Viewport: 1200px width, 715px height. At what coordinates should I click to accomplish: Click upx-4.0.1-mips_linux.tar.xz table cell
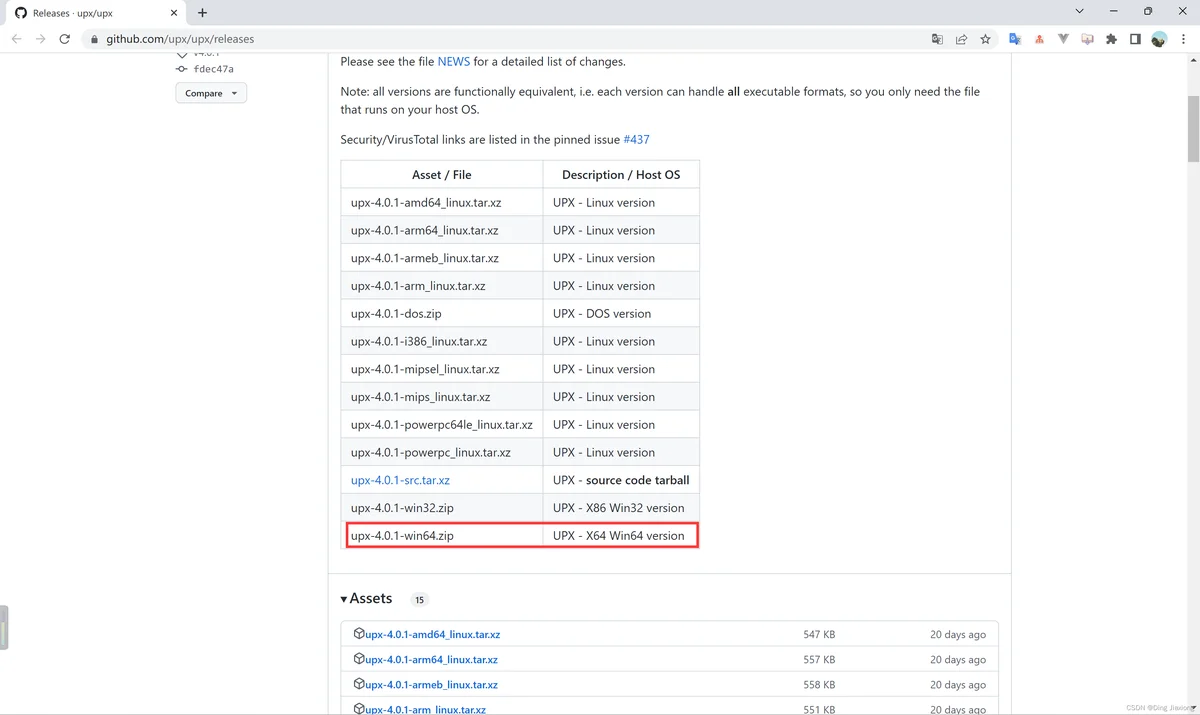tap(442, 397)
